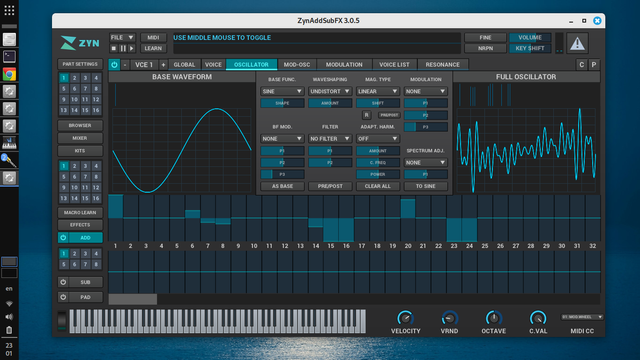This screenshot has width=640, height=360.
Task: Open the terminal from the dock
Action: click(x=9, y=56)
